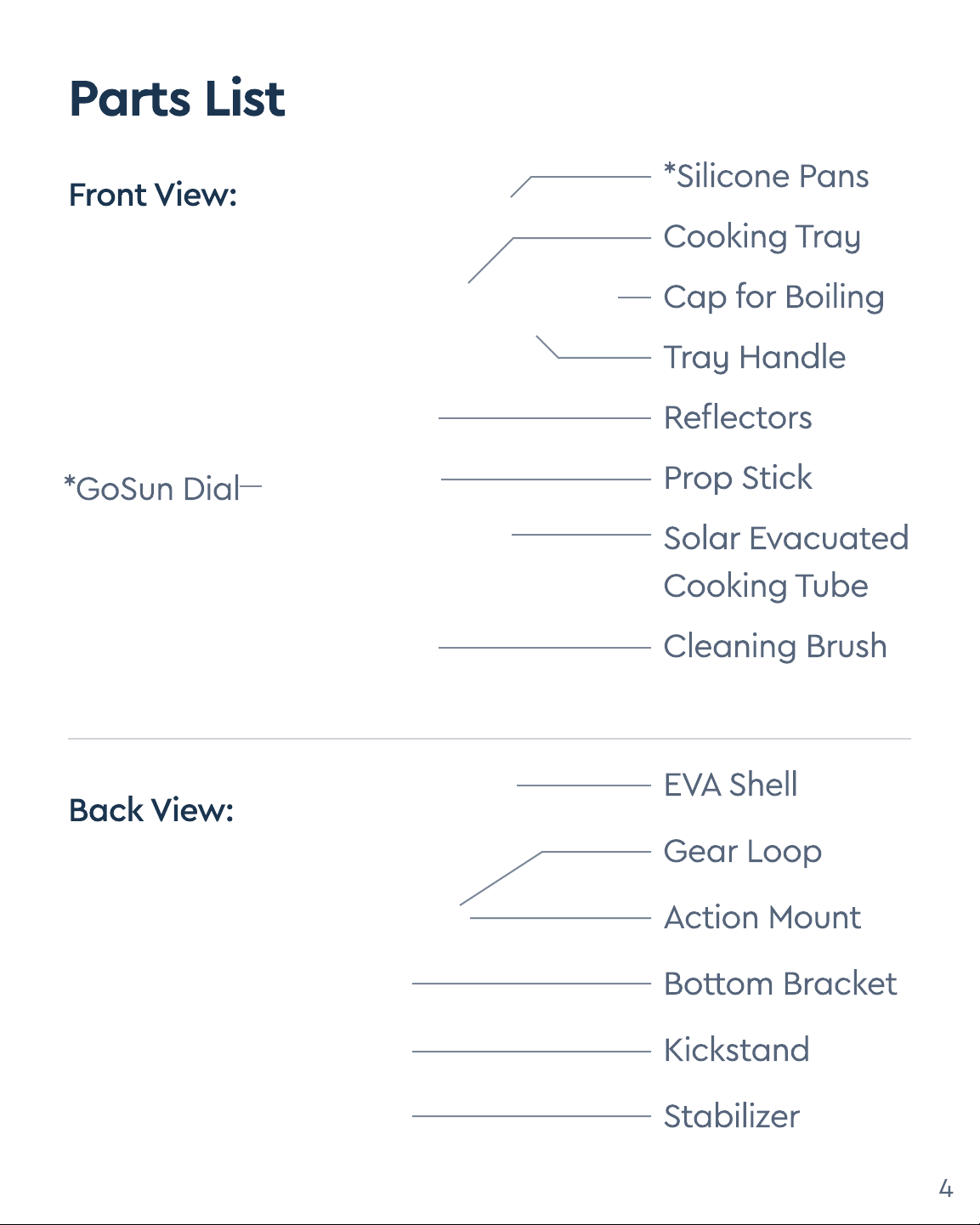This screenshot has width=980, height=1225.
Task: Select the Bottom Bracket label
Action: tap(780, 984)
